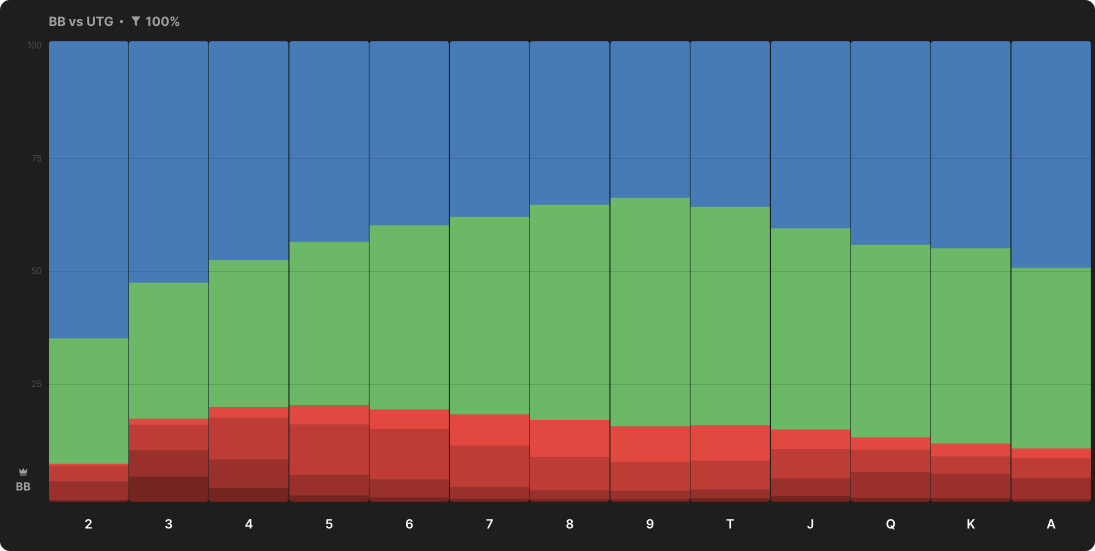Select the blue segment of bar J
The image size is (1095, 551).
coord(810,135)
